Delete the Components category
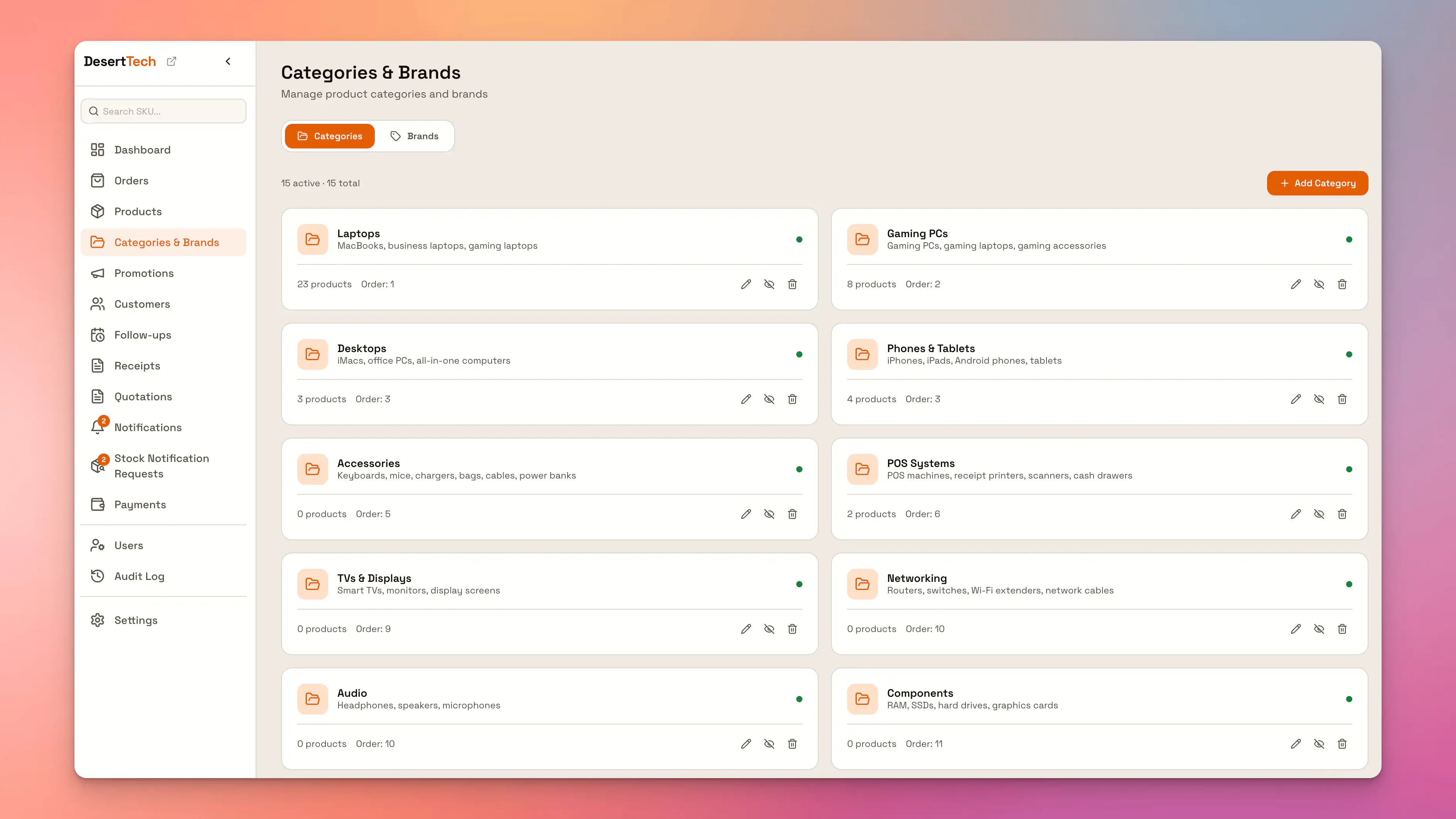This screenshot has height=819, width=1456. pos(1342,744)
